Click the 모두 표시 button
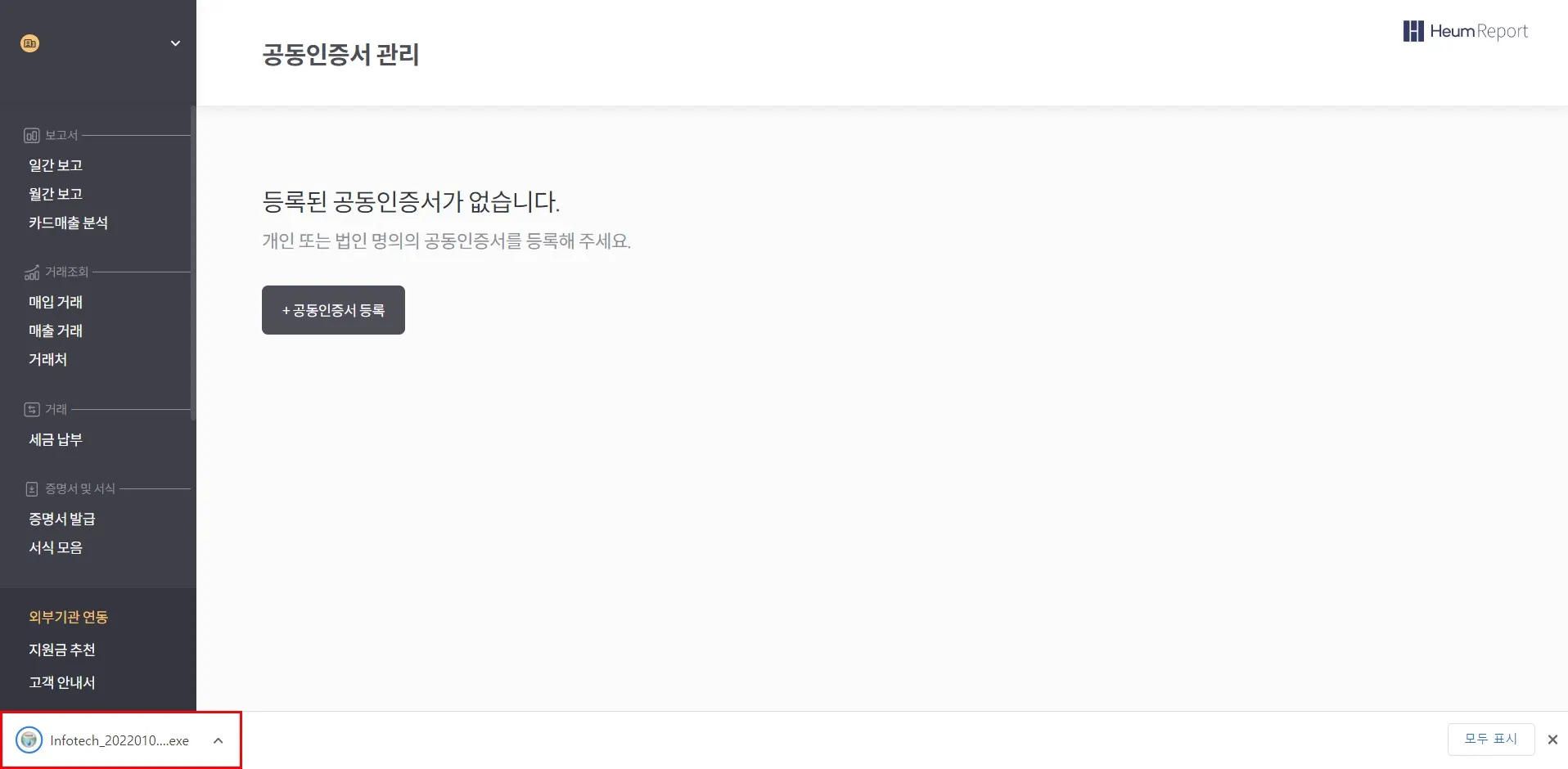Viewport: 1568px width, 769px height. click(x=1491, y=739)
